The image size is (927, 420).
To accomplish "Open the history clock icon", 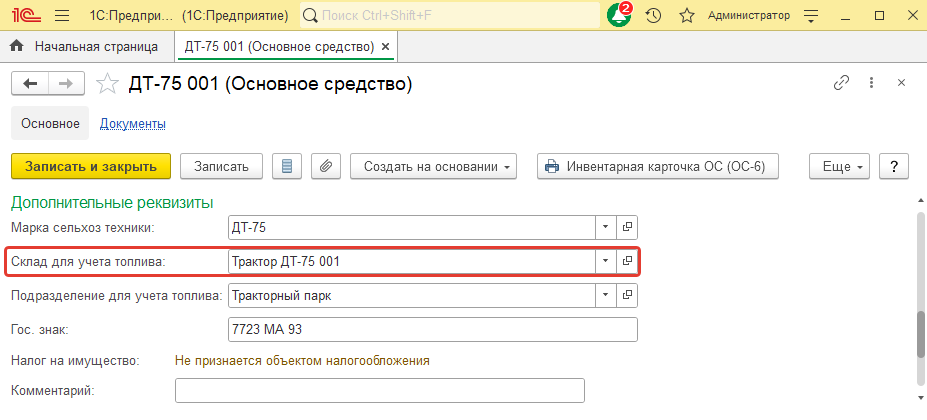I will coord(654,16).
